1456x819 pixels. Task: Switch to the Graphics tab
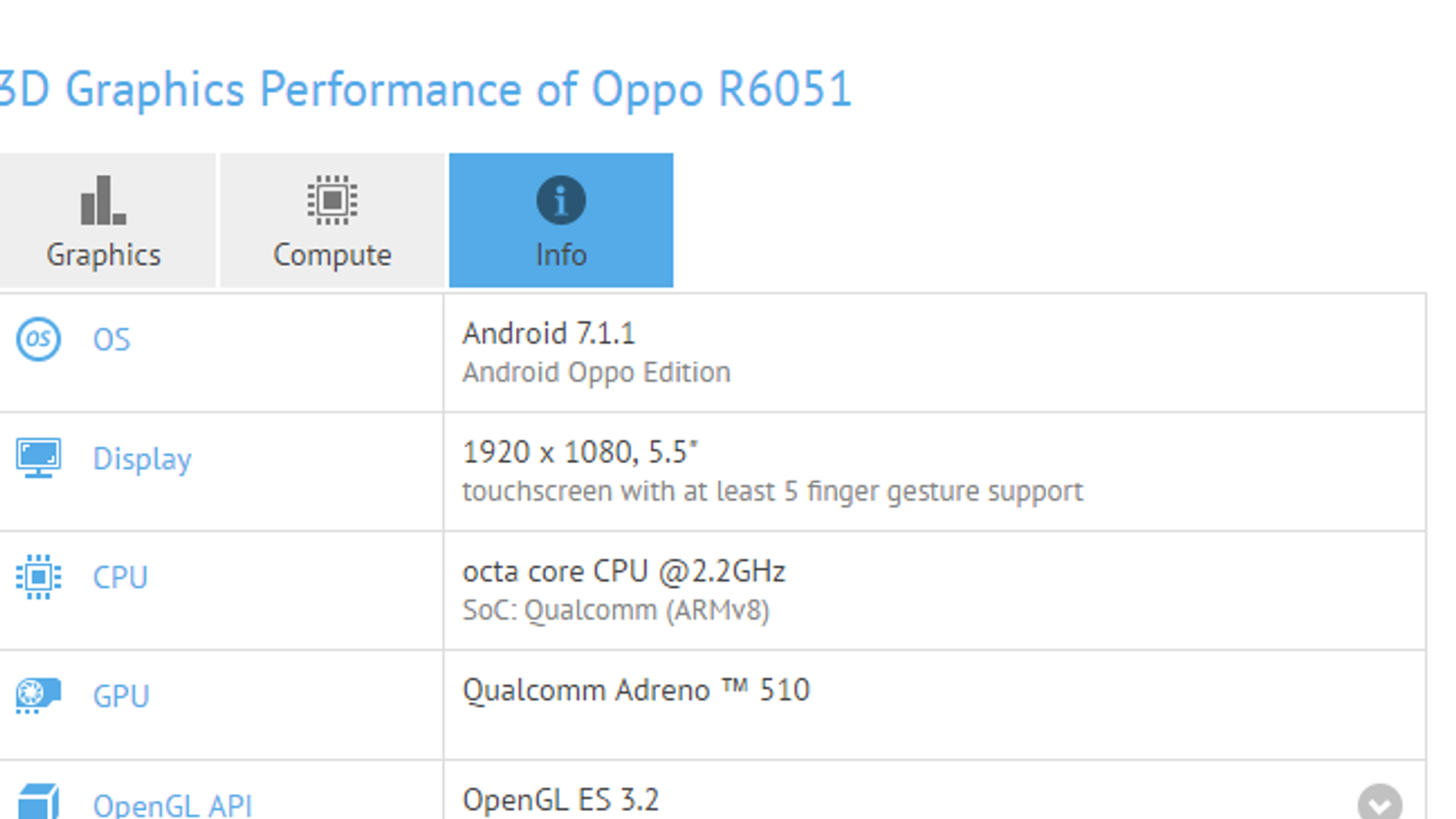[x=104, y=255]
